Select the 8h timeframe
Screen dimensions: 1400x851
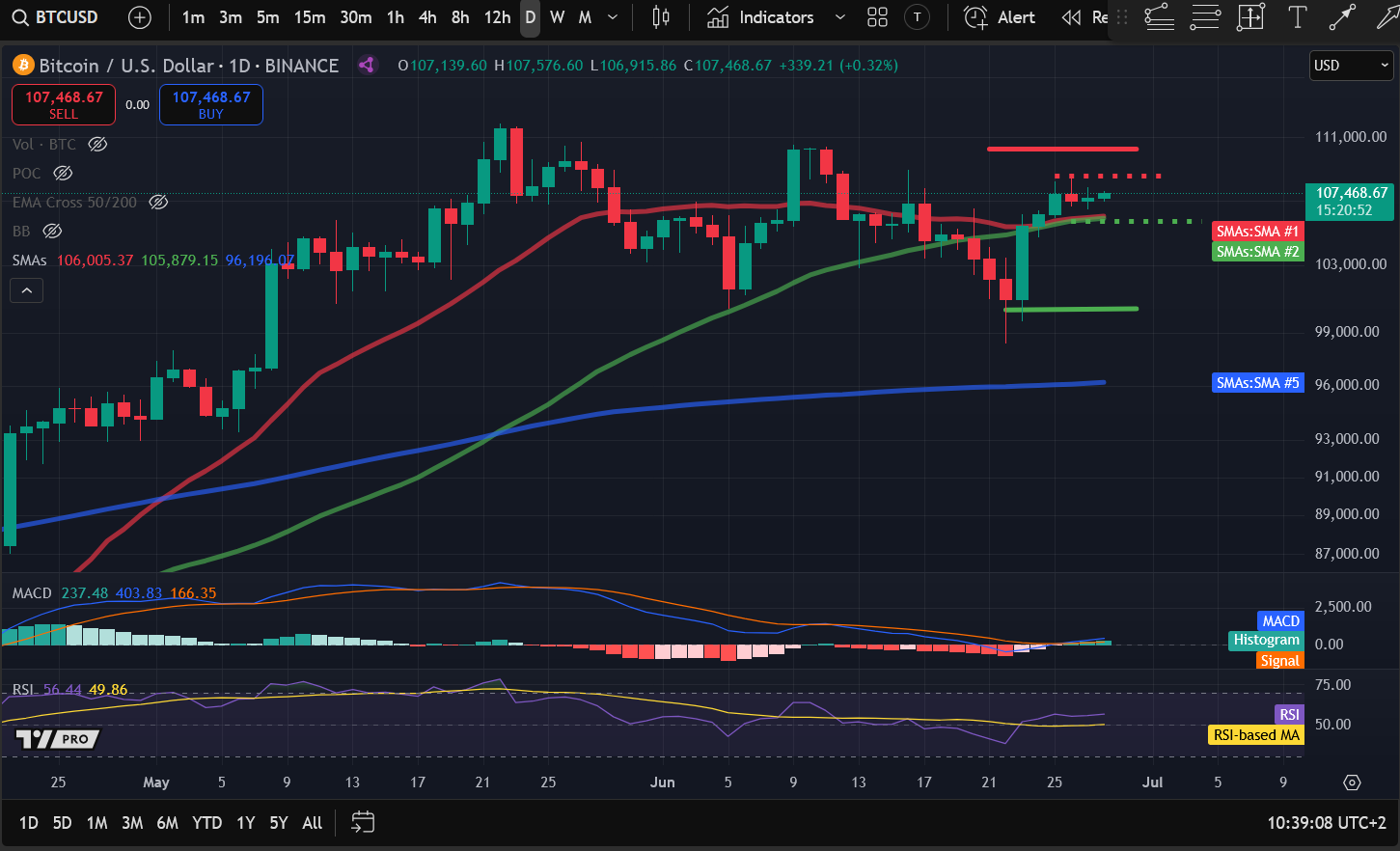tap(460, 17)
